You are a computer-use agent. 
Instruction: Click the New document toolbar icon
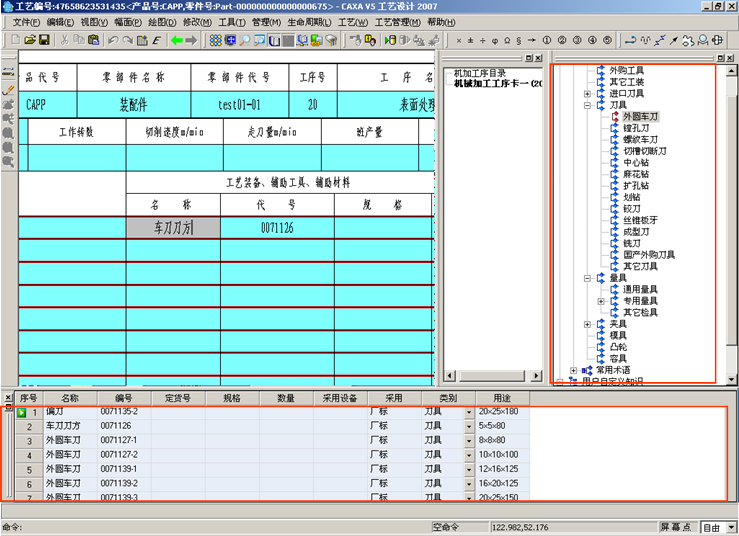15,40
